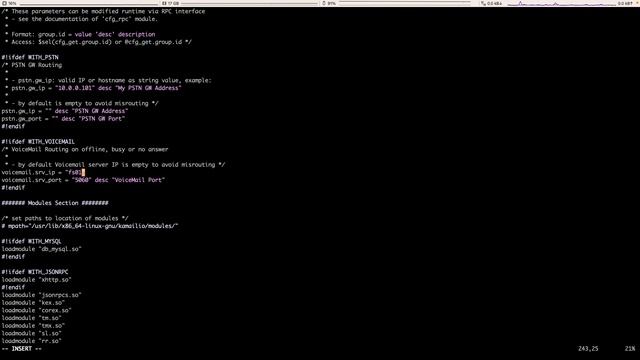Viewport: 640px width, 360px height.
Task: Click the '"PSTN GW Port"' description string
Action: coord(102,119)
